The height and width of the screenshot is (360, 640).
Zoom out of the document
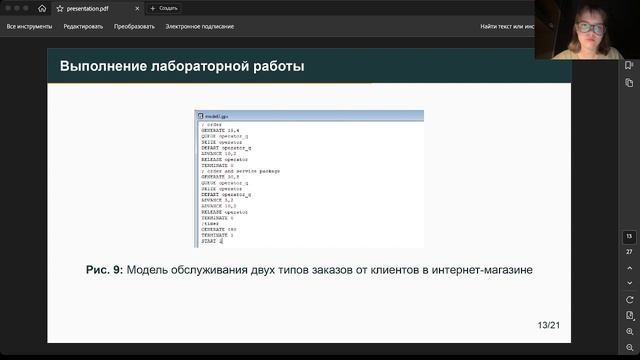coord(629,347)
